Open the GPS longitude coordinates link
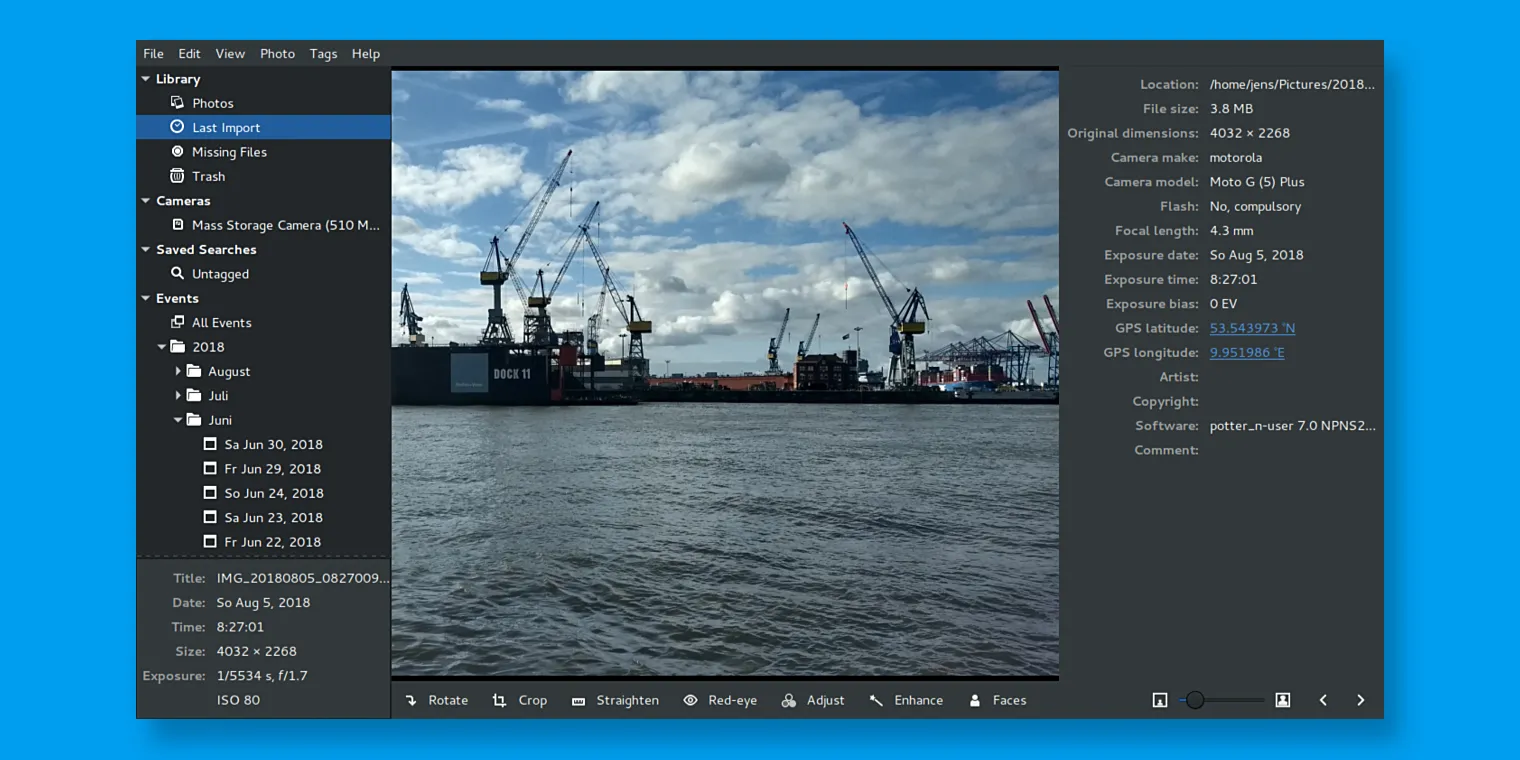The width and height of the screenshot is (1520, 760). click(x=1246, y=352)
